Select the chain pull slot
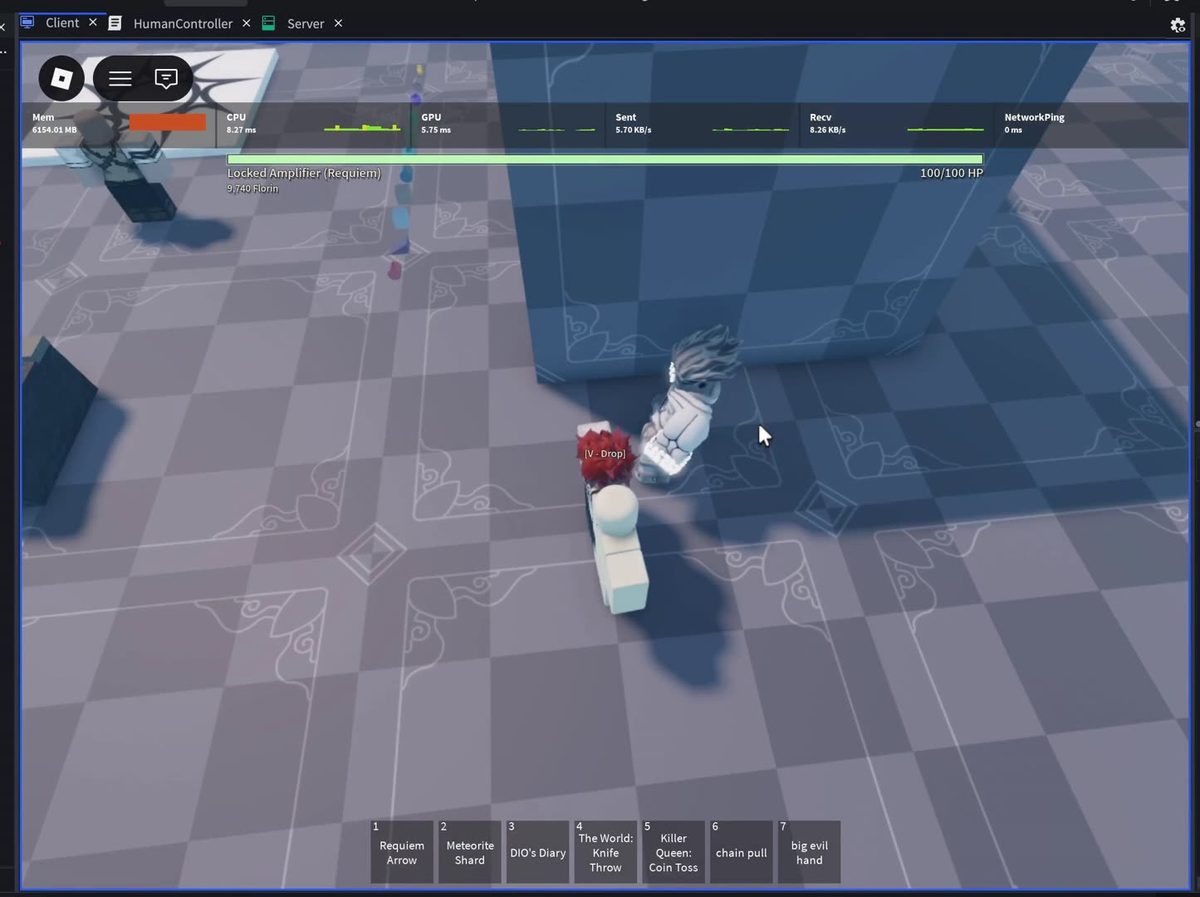 coord(742,852)
